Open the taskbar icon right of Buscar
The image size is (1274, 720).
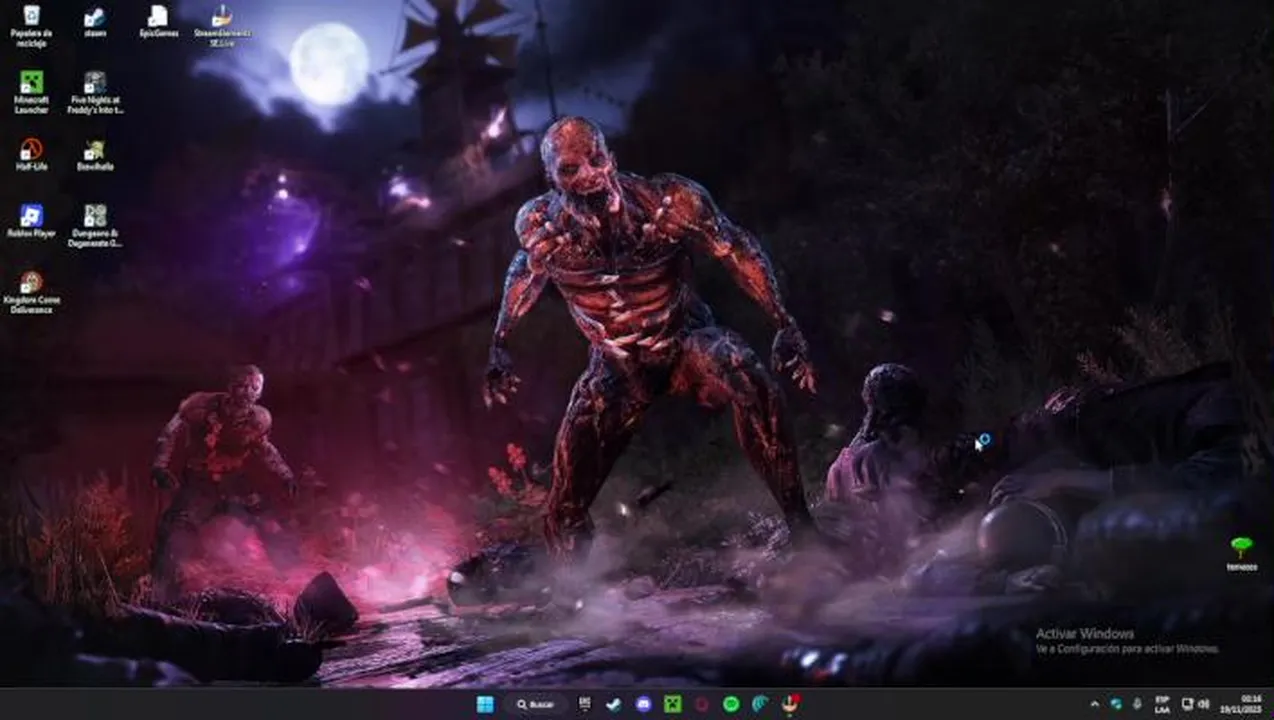585,704
